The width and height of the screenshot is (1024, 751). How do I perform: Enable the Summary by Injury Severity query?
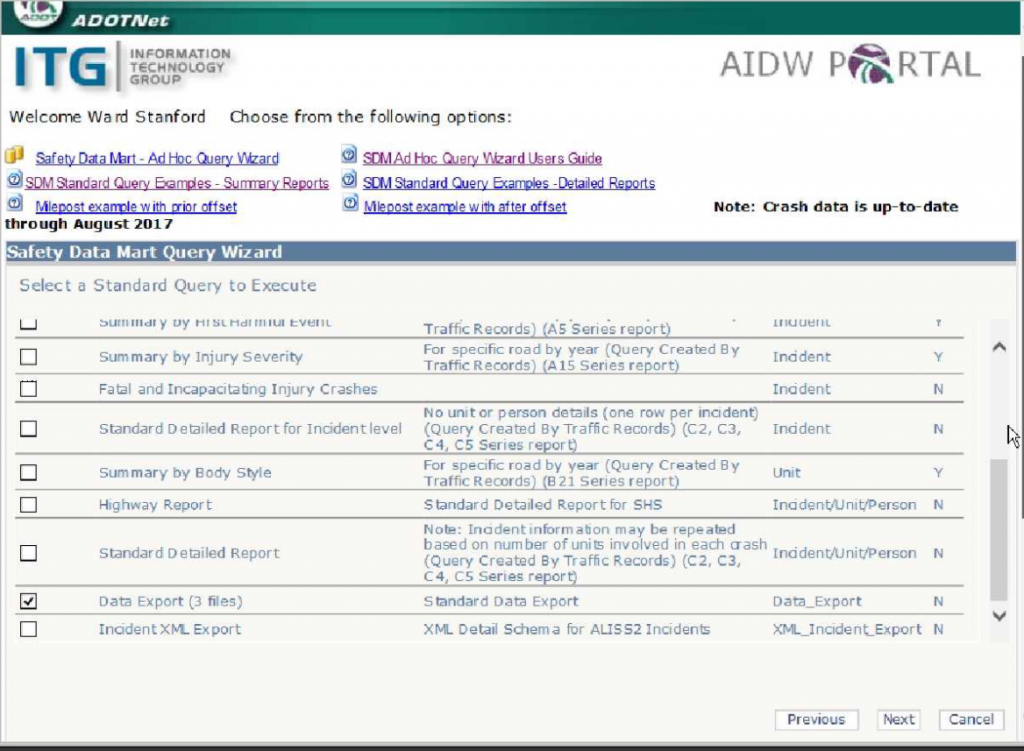click(x=29, y=357)
